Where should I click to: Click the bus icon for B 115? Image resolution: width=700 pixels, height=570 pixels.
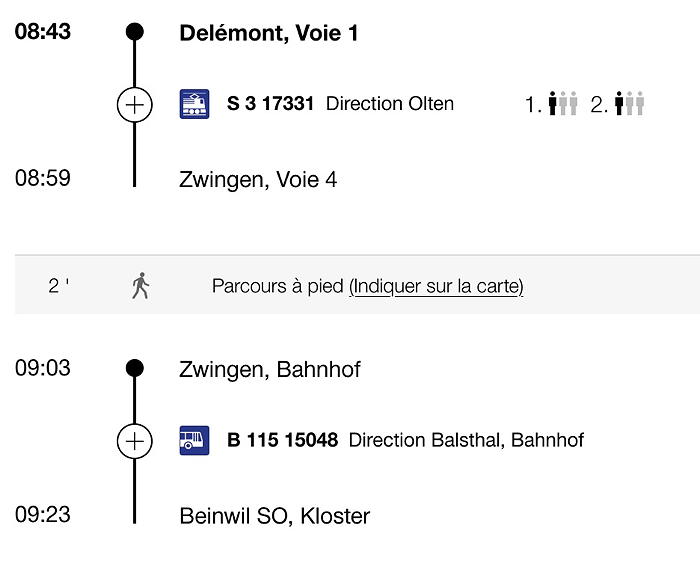tap(194, 440)
